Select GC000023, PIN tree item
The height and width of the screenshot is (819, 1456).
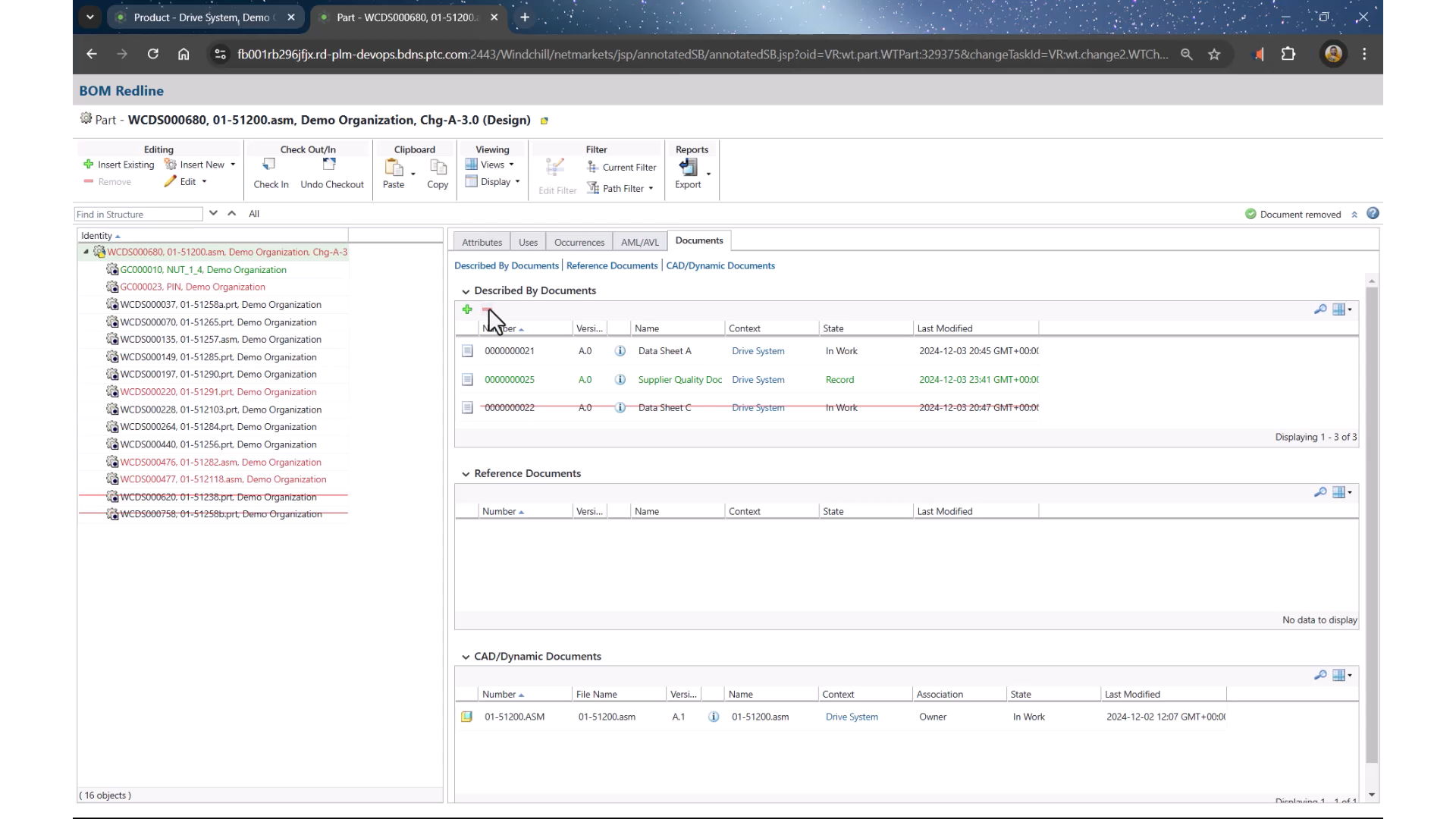tap(192, 287)
